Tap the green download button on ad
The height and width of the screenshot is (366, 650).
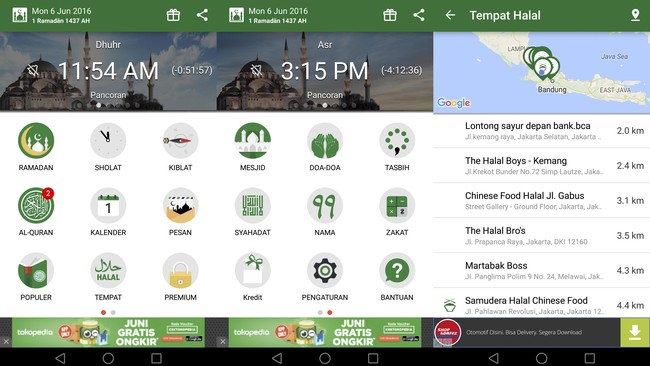[x=635, y=332]
